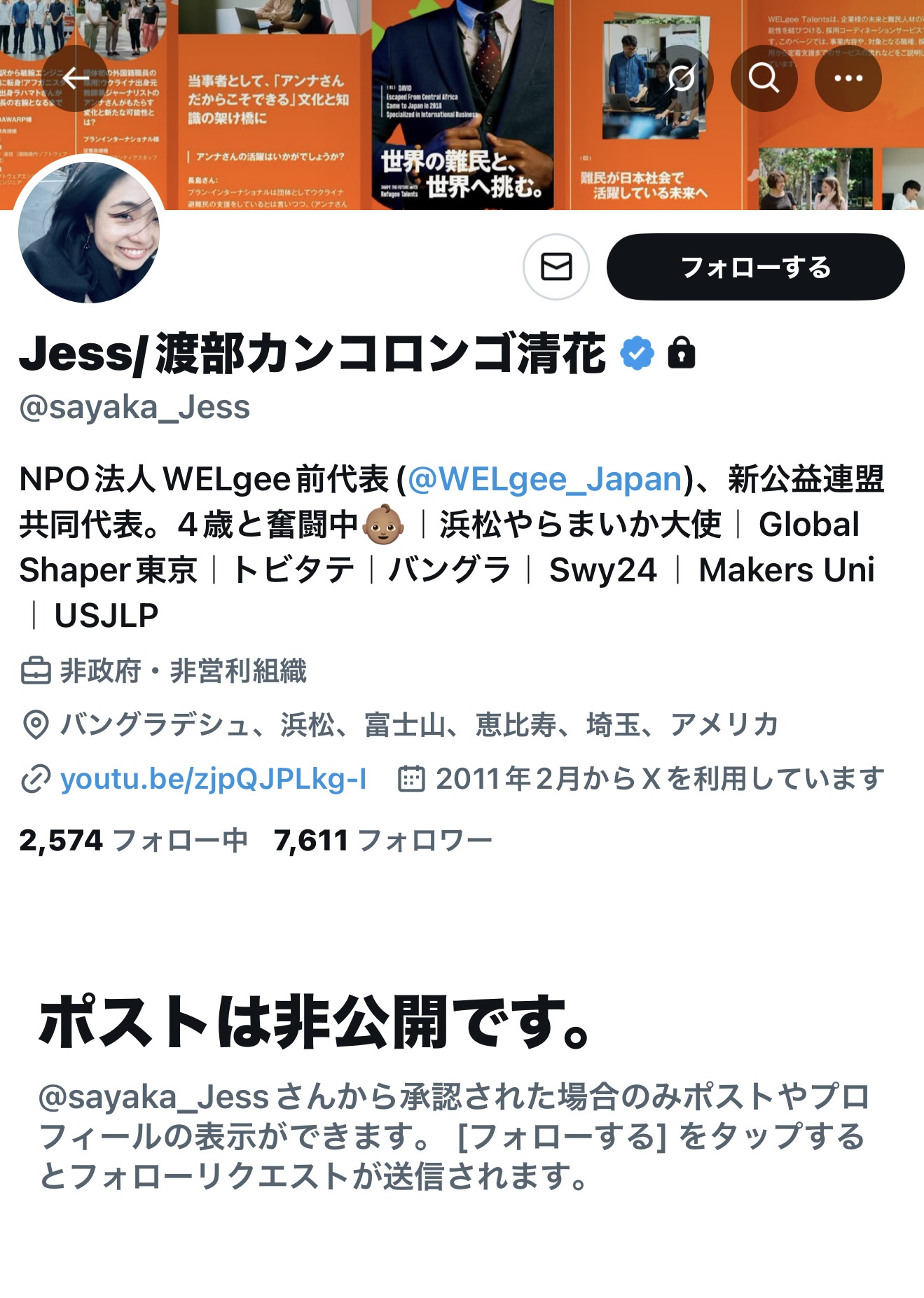924x1298 pixels.
Task: View the 7,611 フォロワー followers list
Action: pyautogui.click(x=383, y=840)
